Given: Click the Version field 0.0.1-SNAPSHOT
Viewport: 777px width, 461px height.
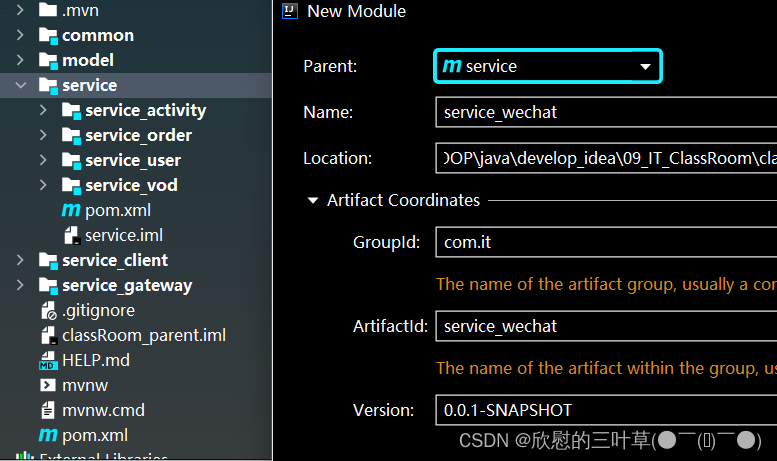Looking at the screenshot, I should [x=606, y=410].
